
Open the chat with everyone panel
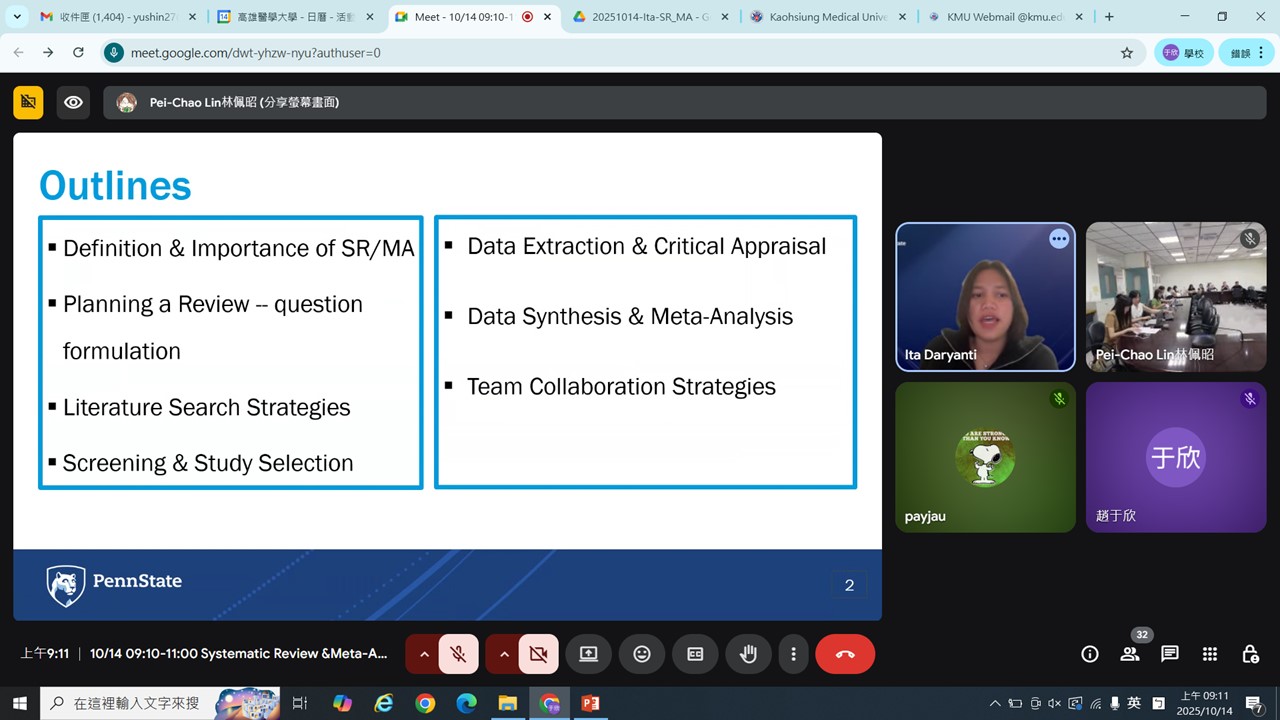pos(1169,654)
